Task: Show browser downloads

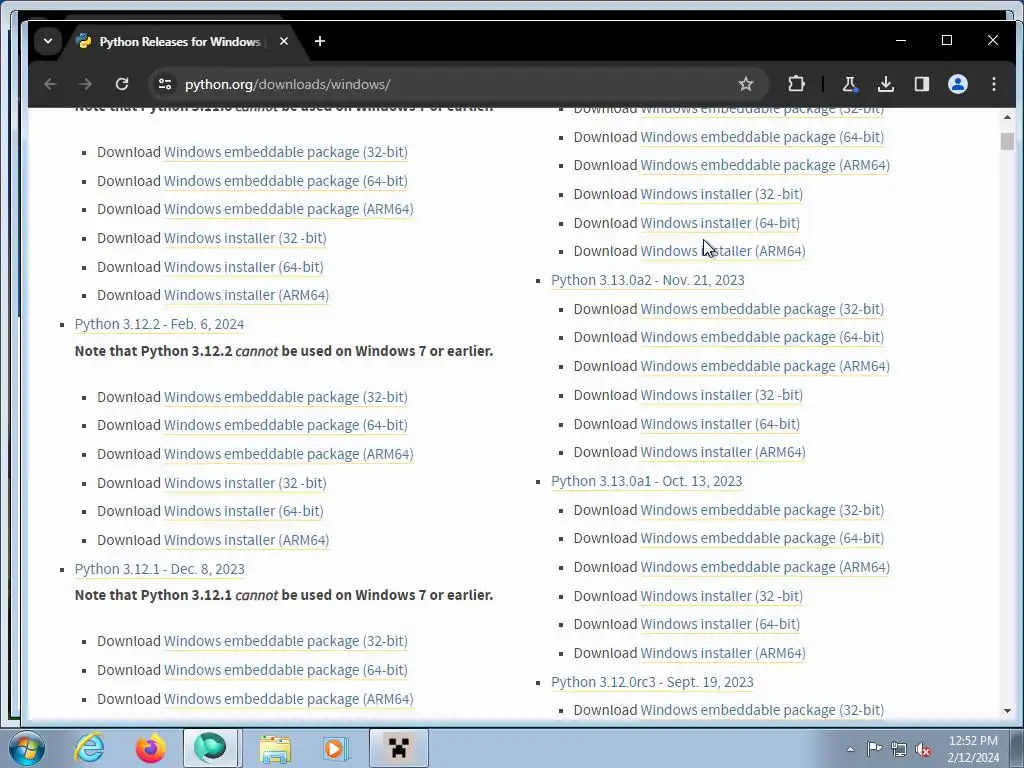Action: pos(886,84)
